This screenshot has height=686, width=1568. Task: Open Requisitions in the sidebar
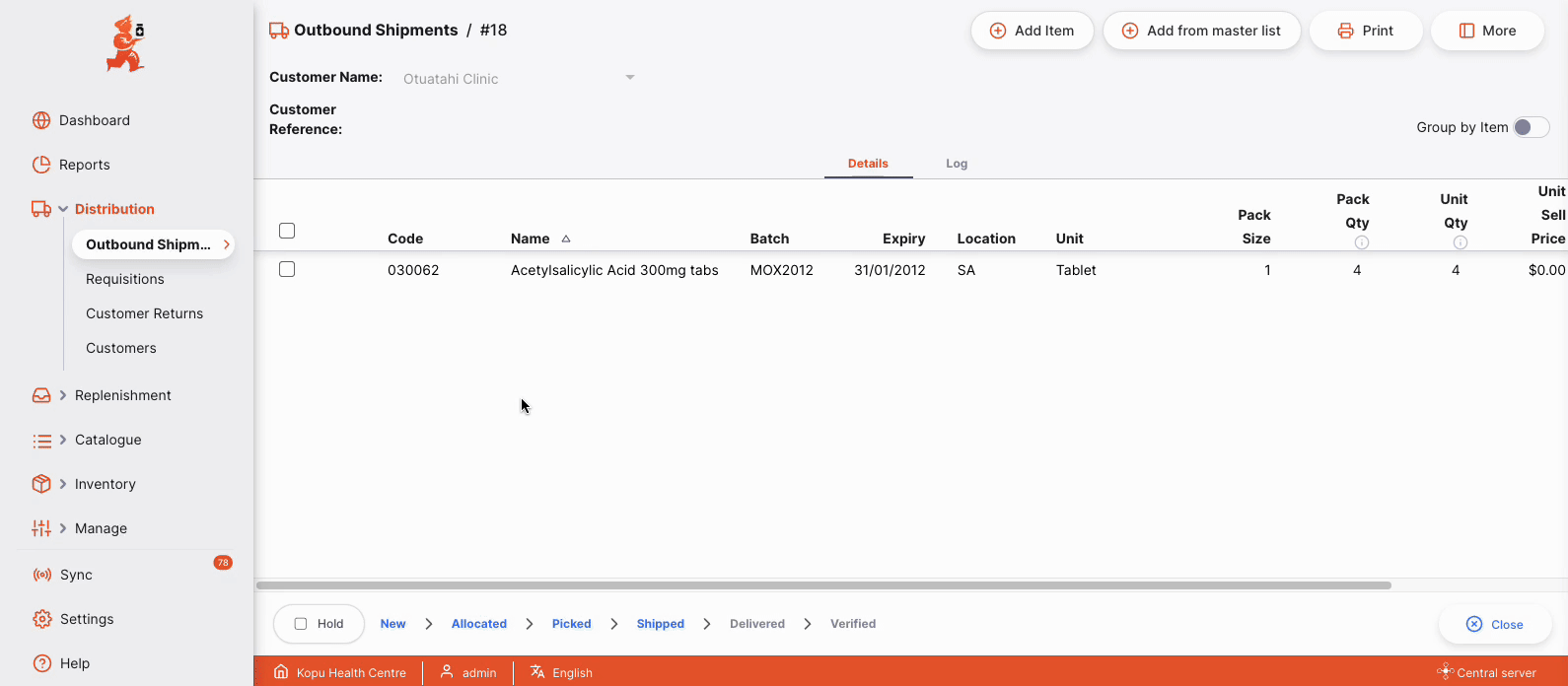tap(125, 279)
